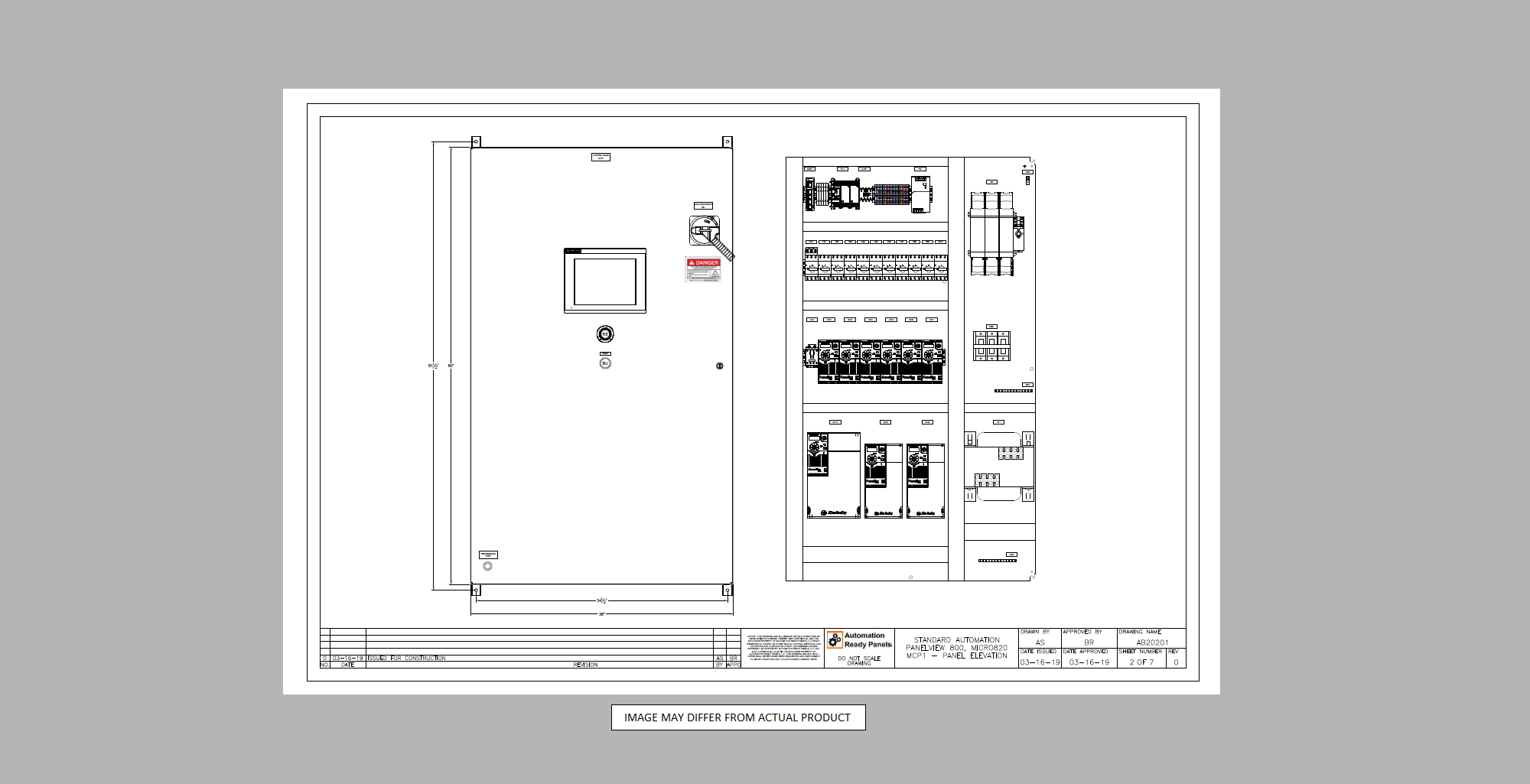The height and width of the screenshot is (784, 1530).
Task: Click the round RE pushbutton below the screen
Action: 605,334
